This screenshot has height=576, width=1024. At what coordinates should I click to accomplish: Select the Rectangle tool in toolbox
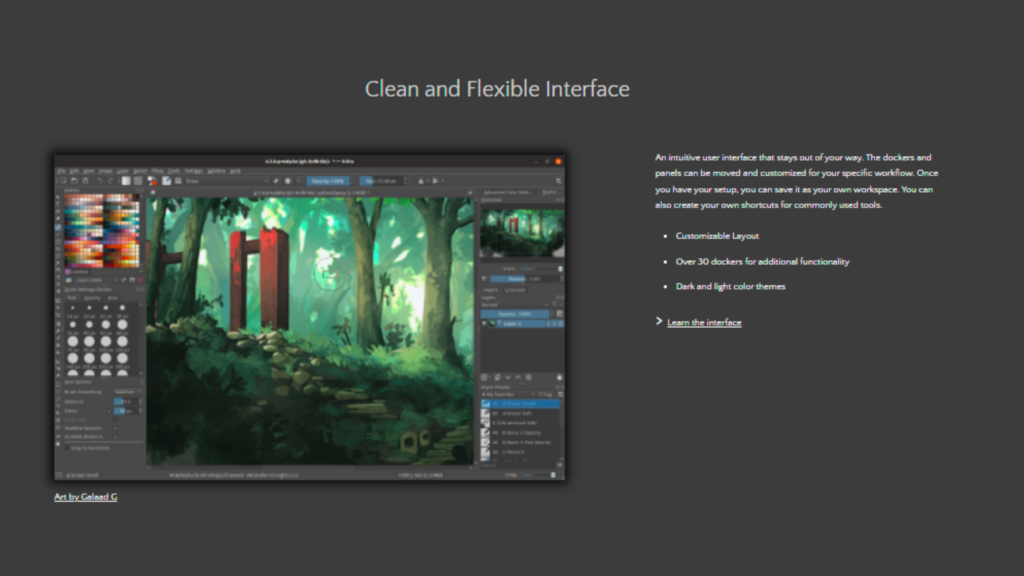[x=57, y=242]
